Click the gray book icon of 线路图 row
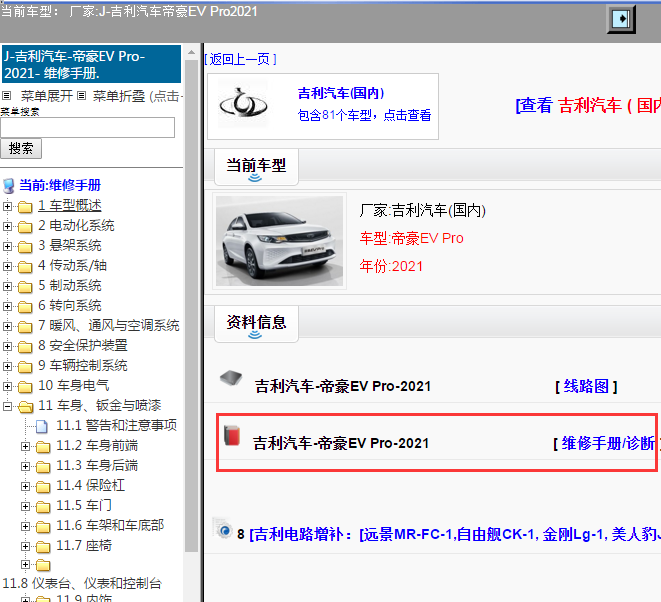 pyautogui.click(x=231, y=378)
